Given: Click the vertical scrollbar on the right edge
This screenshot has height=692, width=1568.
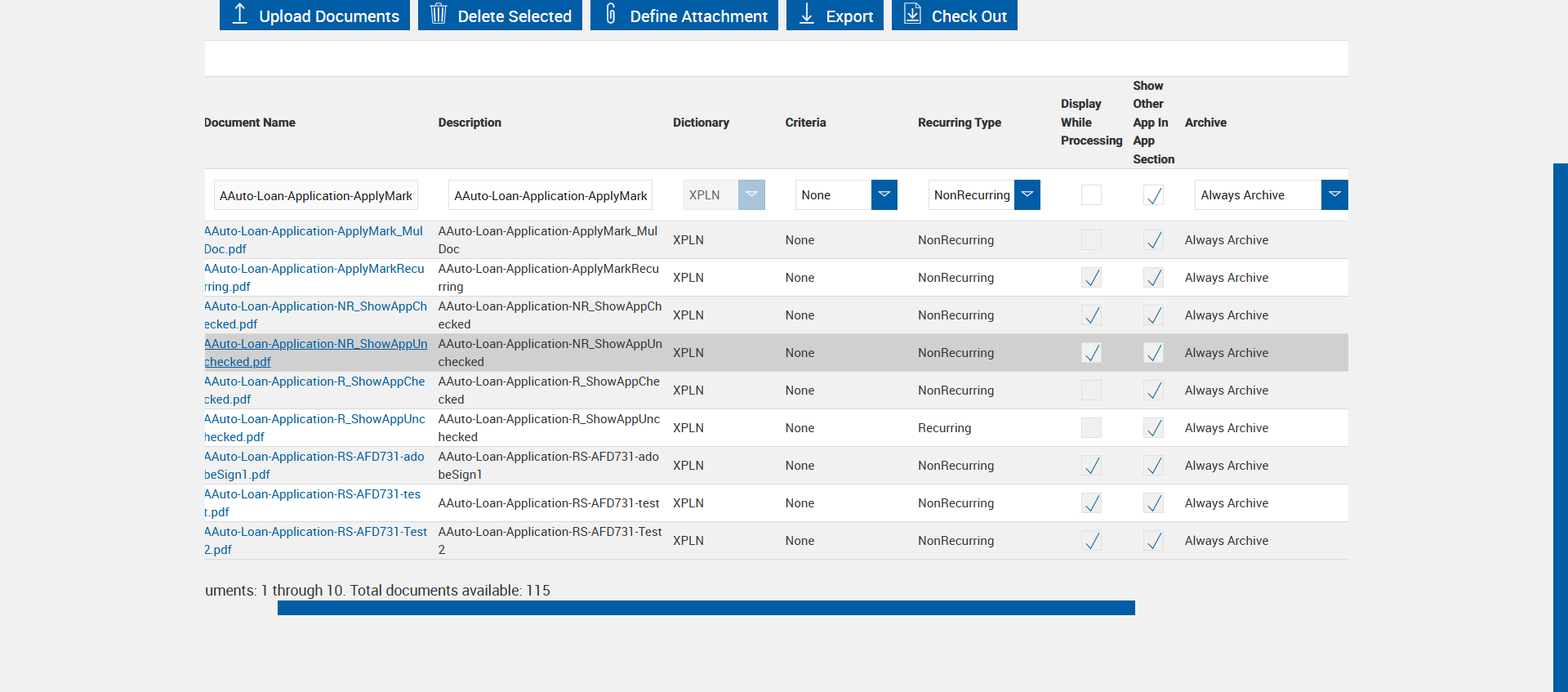Looking at the screenshot, I should coord(1561,427).
